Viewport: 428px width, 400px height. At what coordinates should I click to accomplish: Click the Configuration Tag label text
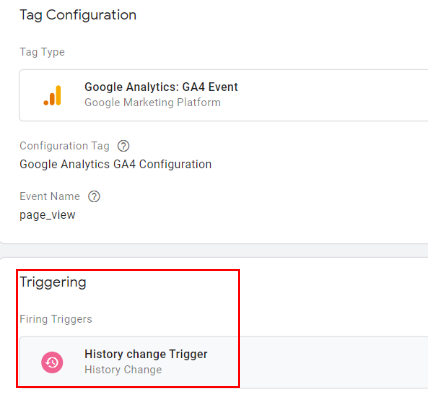point(64,146)
